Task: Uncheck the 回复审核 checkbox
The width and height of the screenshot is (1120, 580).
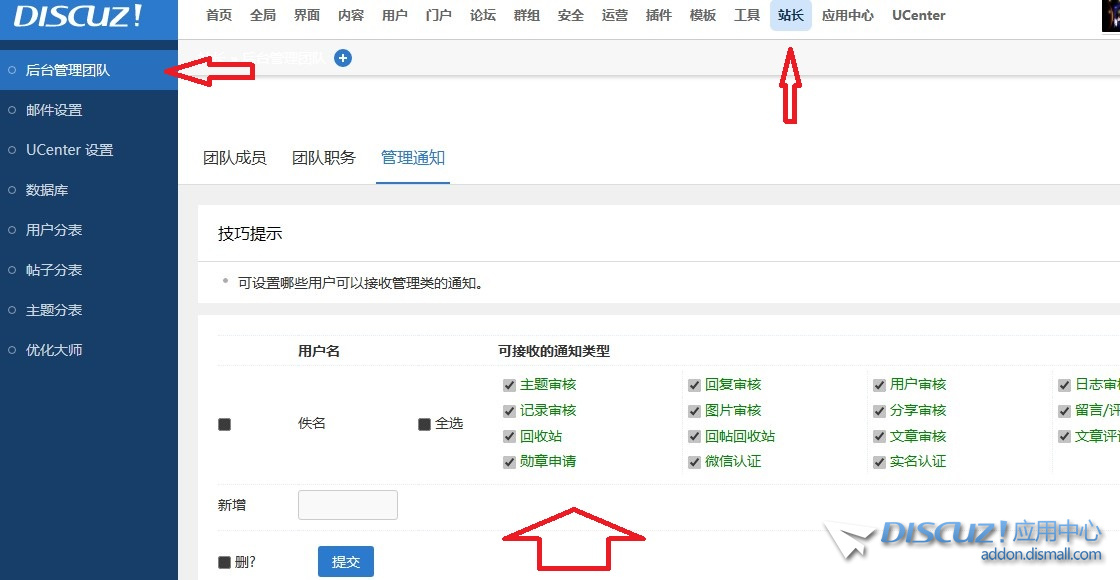Action: [695, 385]
